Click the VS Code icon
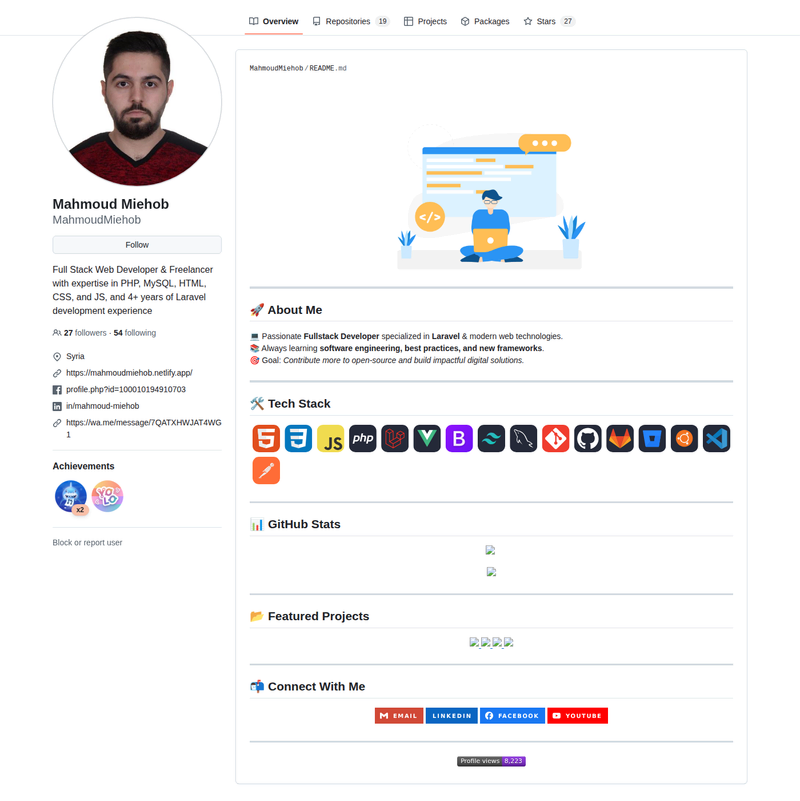Screen dimensions: 800x801 coord(717,438)
